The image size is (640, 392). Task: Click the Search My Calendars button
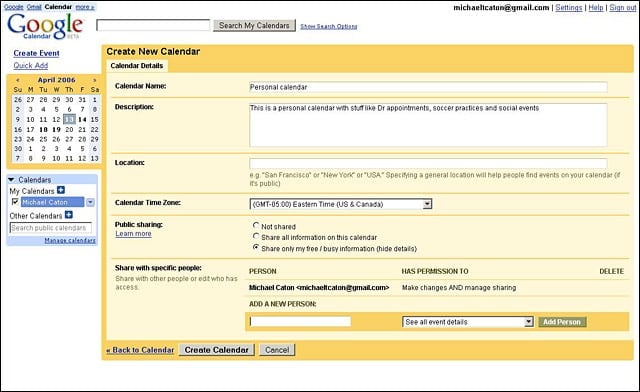(x=254, y=25)
